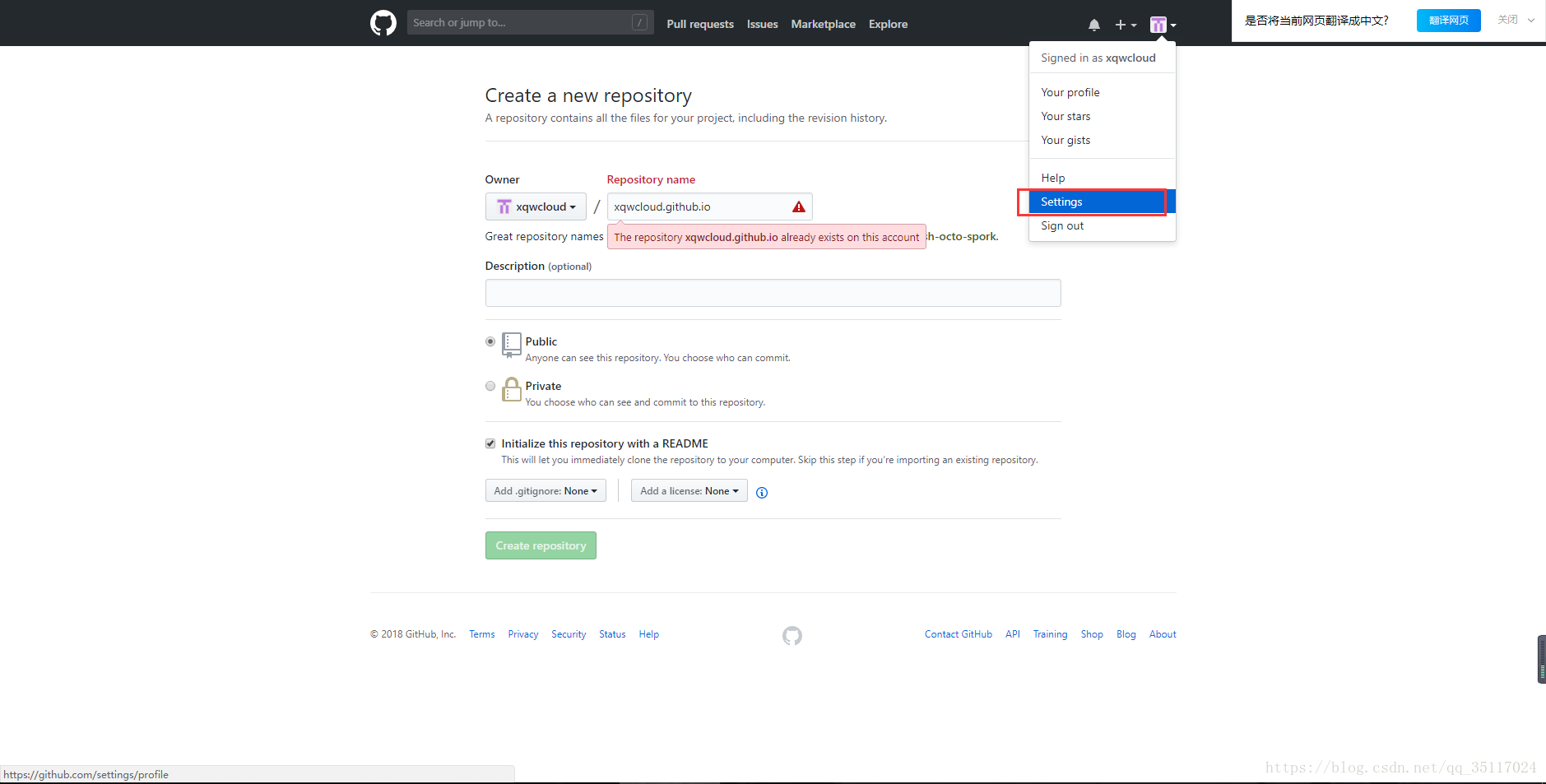Open the Shop footer link
This screenshot has width=1546, height=784.
[x=1092, y=634]
